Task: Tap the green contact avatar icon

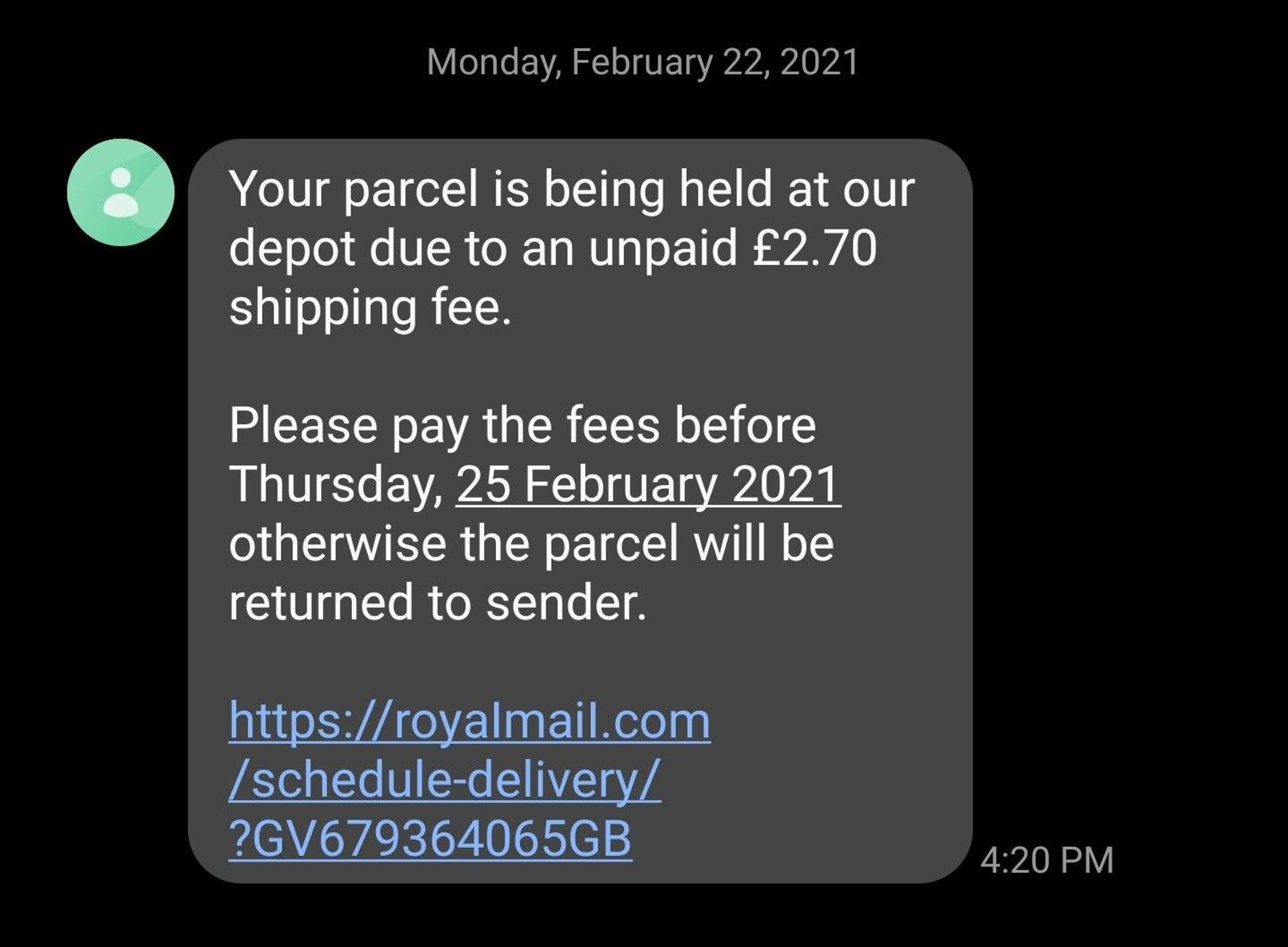Action: 120,192
